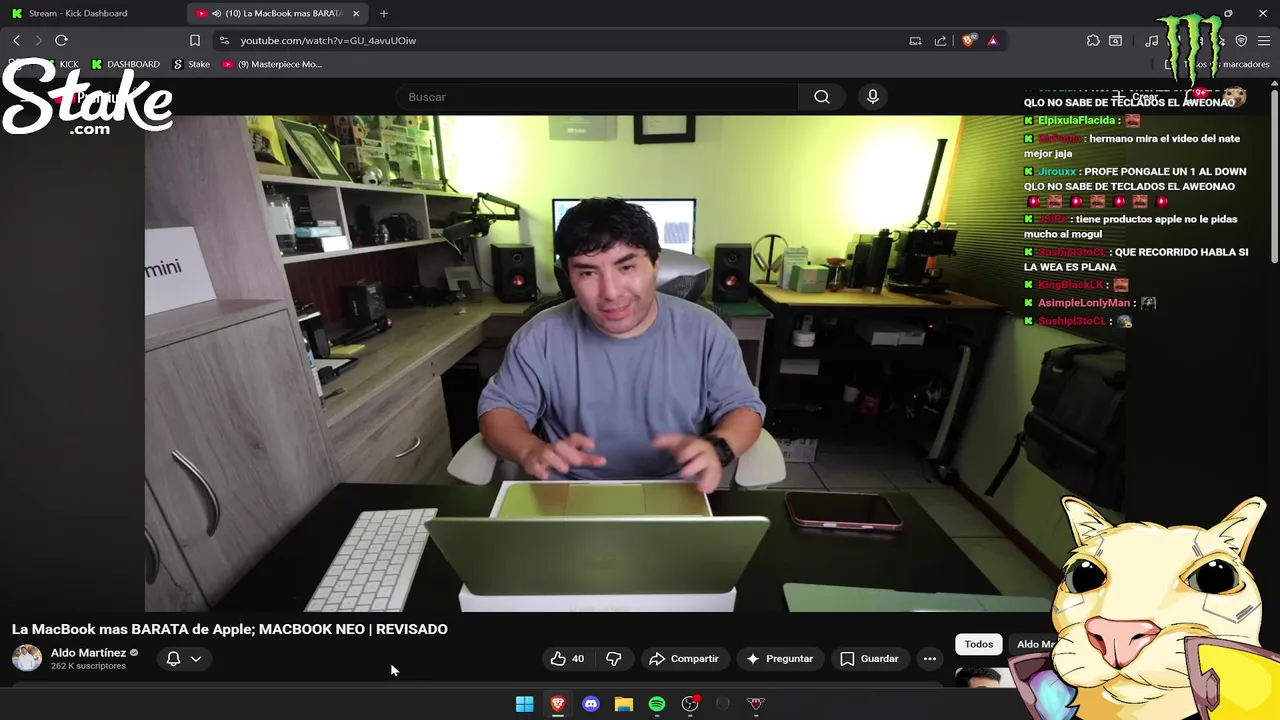Open the Brave VPN shield icon
The width and height of the screenshot is (1280, 720).
pos(1241,40)
